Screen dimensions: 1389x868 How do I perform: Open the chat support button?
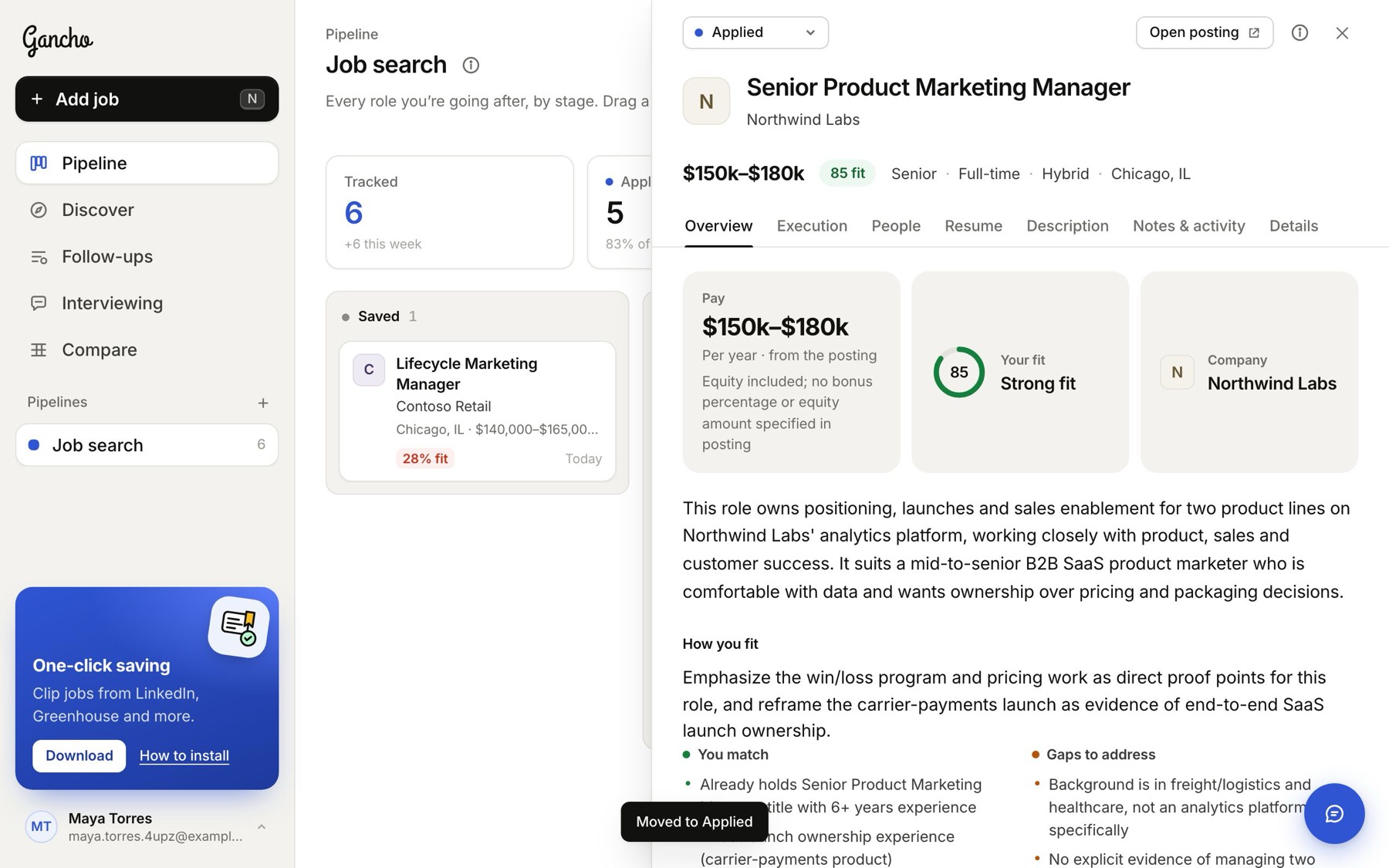1334,814
